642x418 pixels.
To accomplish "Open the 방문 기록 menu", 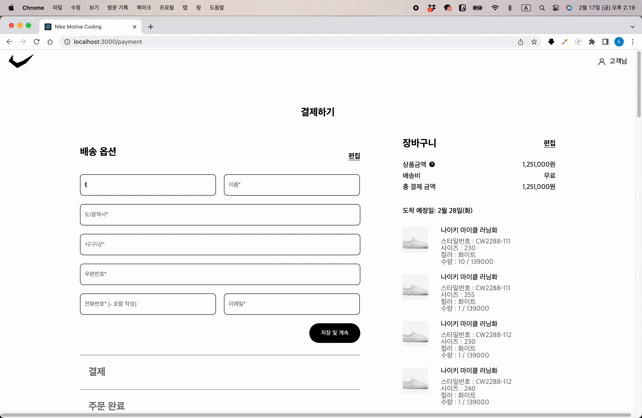I will 118,8.
